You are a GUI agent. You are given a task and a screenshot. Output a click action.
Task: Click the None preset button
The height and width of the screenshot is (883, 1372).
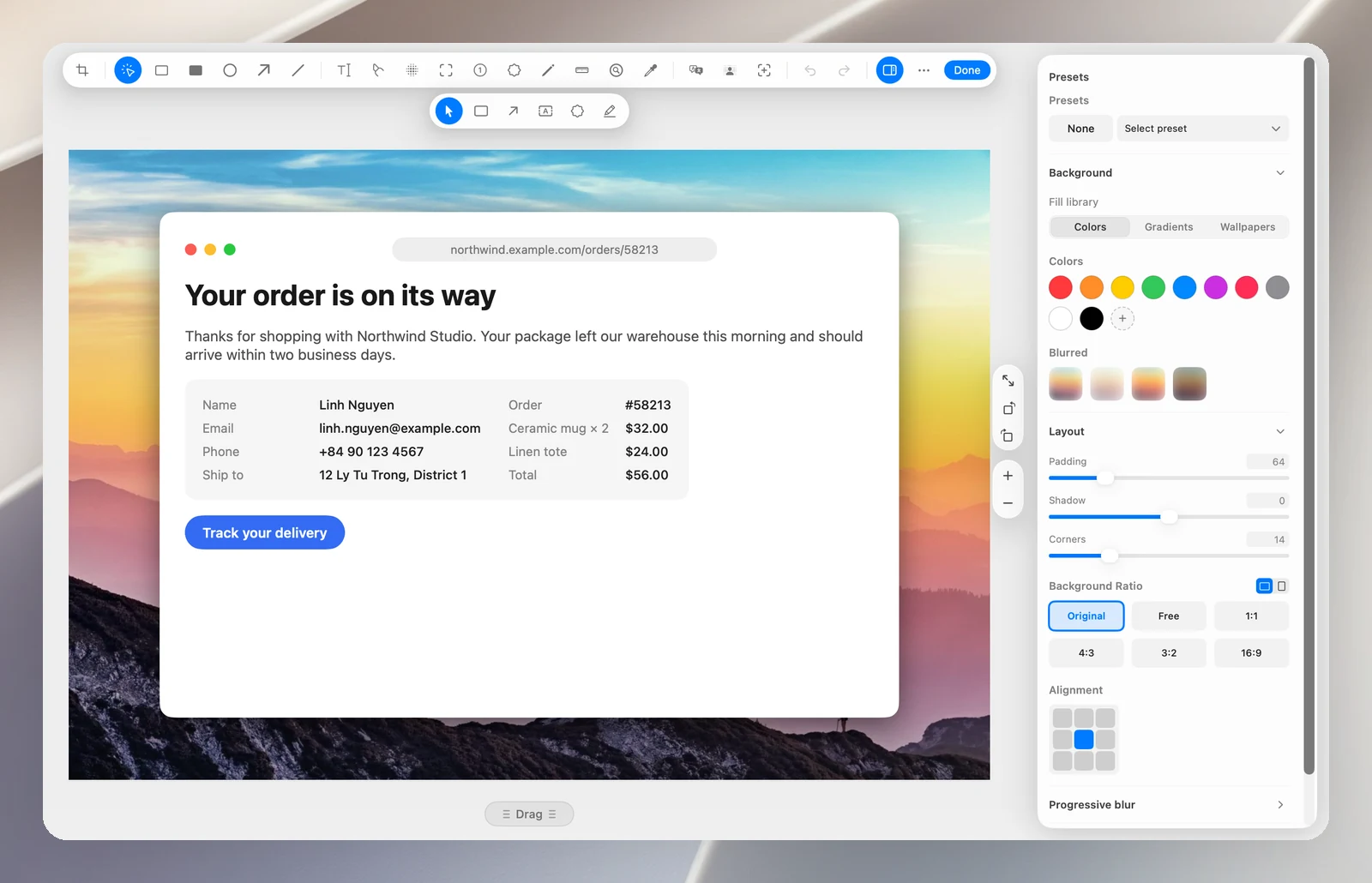[1080, 129]
